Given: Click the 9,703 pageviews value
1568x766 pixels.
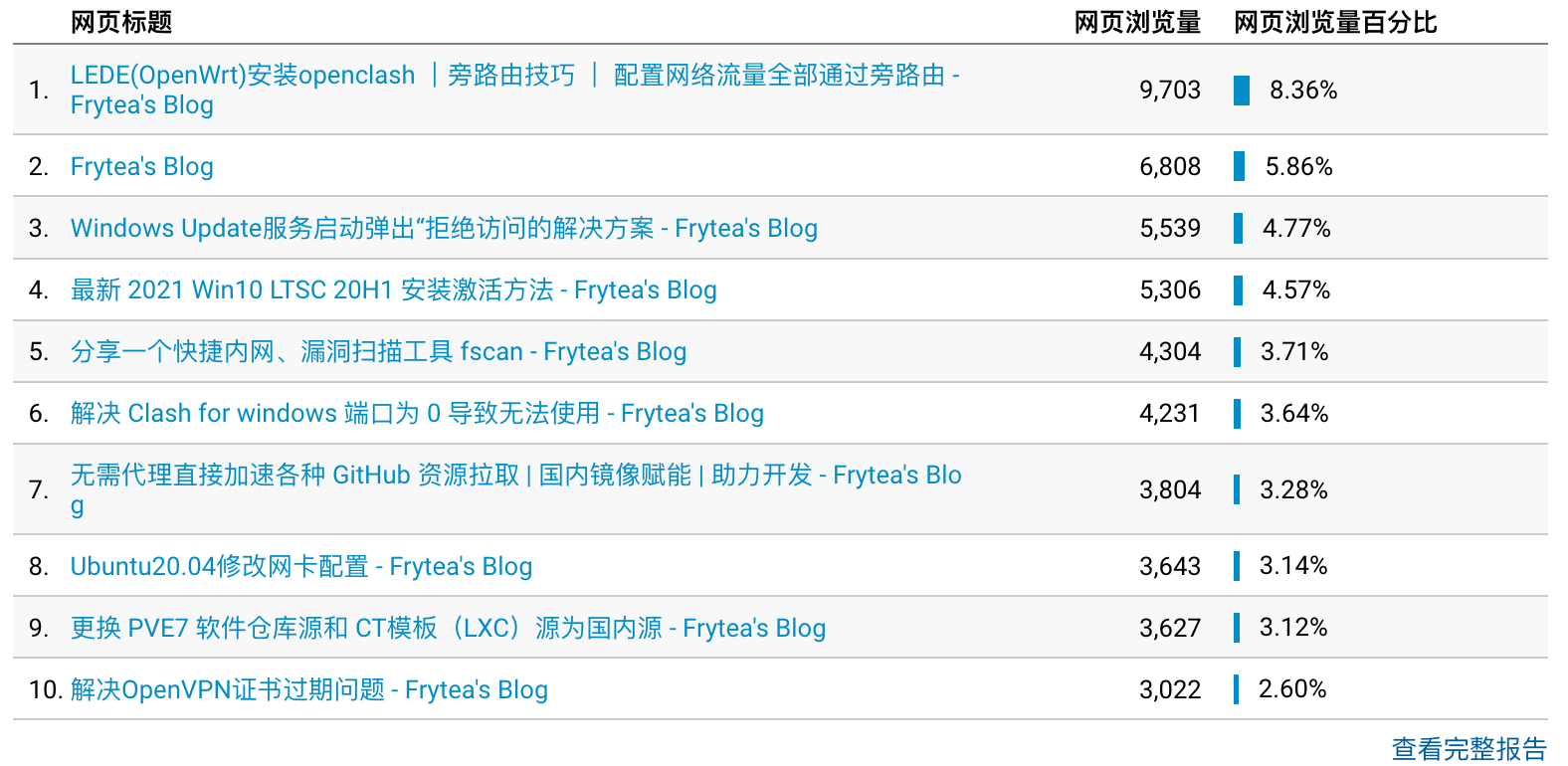Looking at the screenshot, I should click(1170, 91).
